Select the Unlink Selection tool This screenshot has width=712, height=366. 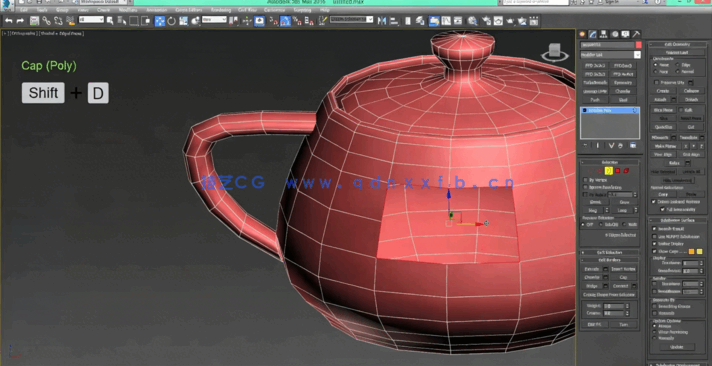pos(58,21)
